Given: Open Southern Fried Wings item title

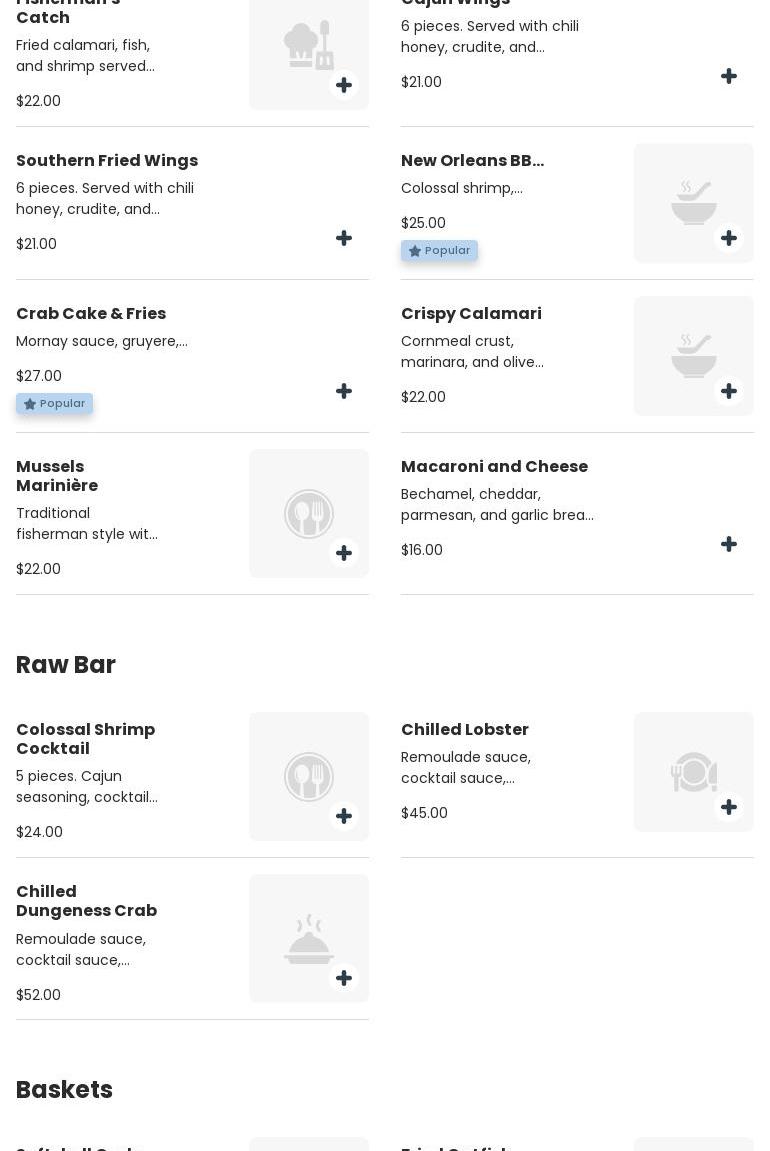Looking at the screenshot, I should (107, 161).
